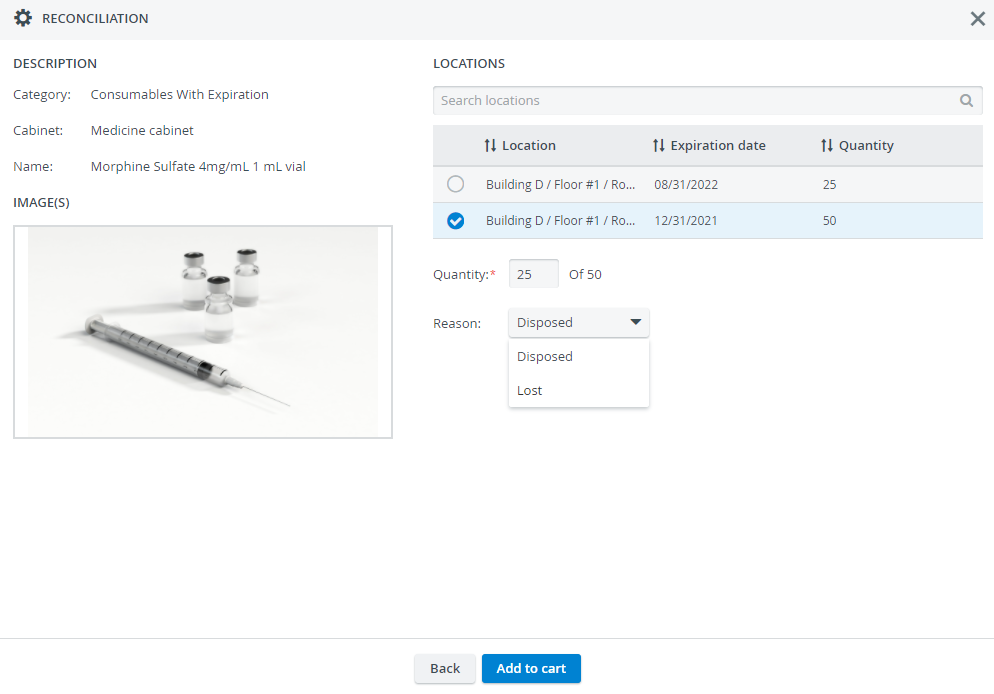The image size is (994, 694).
Task: Click Add to cart button
Action: coord(531,669)
